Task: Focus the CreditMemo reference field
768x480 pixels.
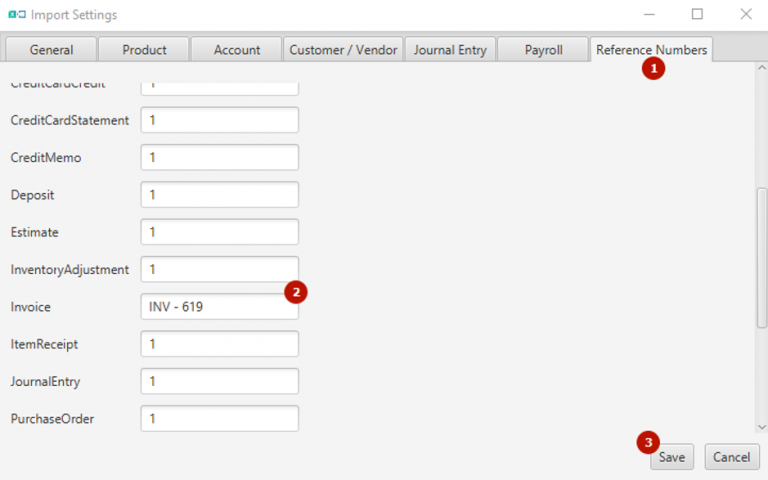Action: [219, 157]
